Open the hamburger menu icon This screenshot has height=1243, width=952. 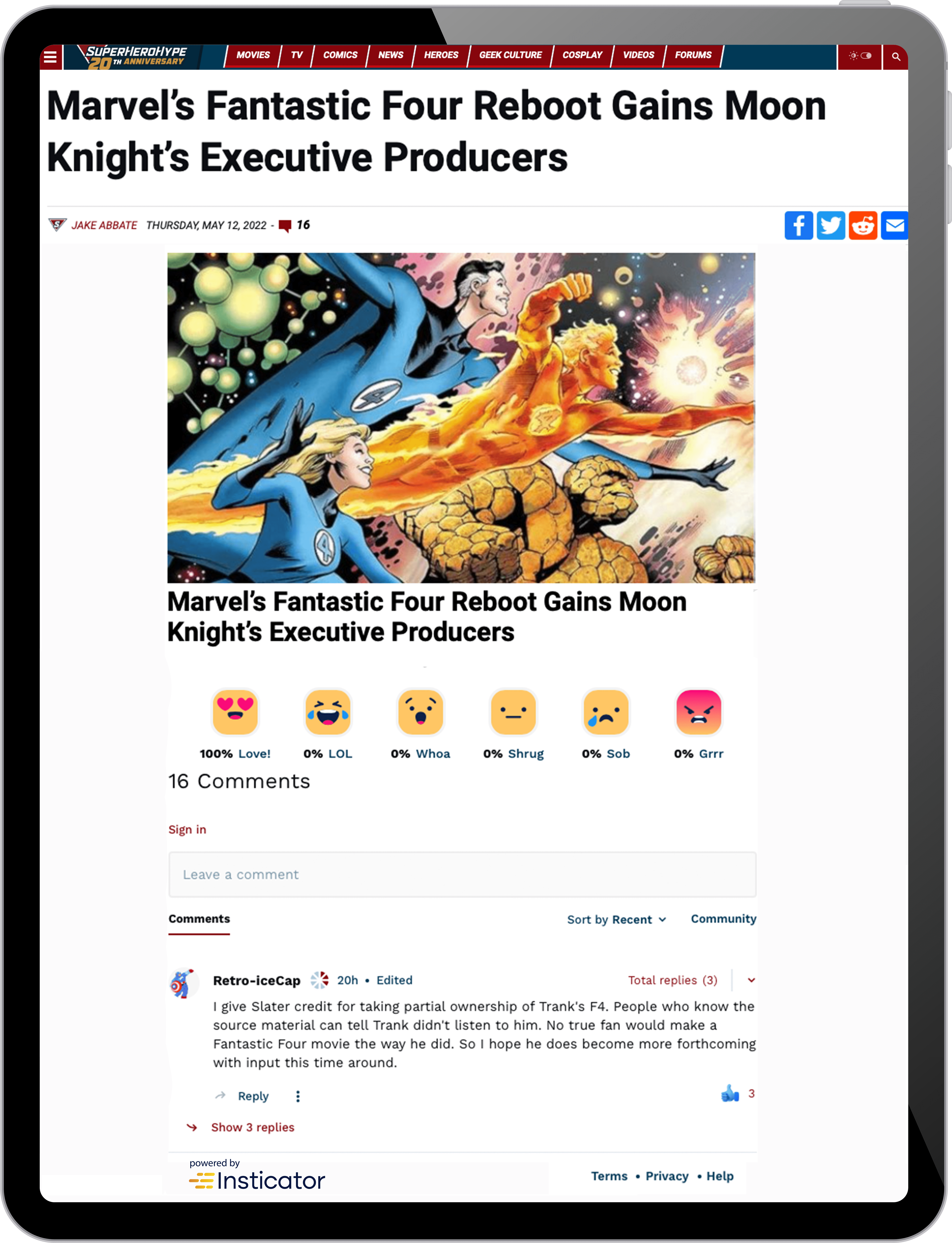[x=50, y=57]
